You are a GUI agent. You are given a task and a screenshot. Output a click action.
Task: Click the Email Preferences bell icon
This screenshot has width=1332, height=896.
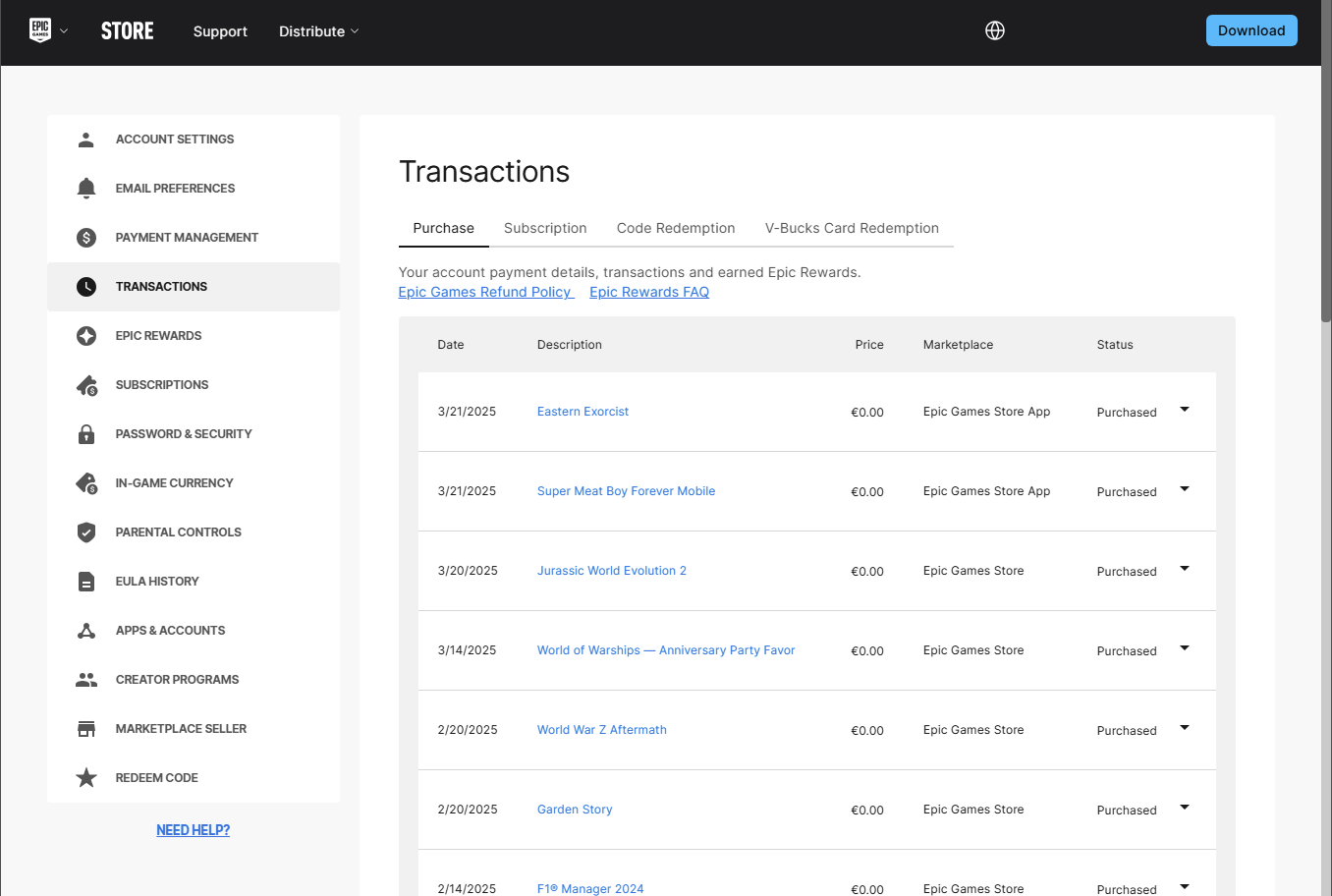pos(86,189)
